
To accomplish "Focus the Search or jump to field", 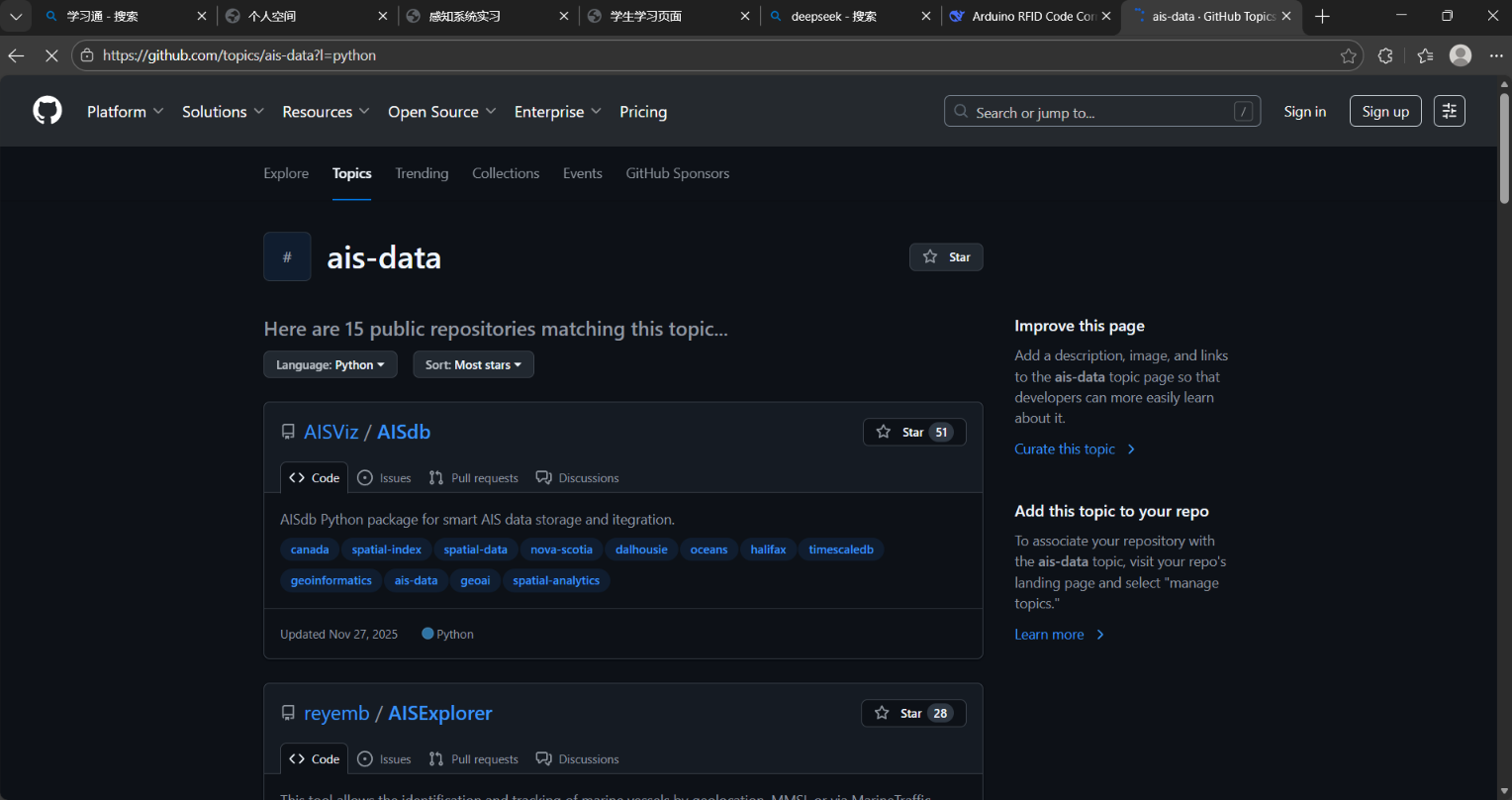I will point(1102,111).
